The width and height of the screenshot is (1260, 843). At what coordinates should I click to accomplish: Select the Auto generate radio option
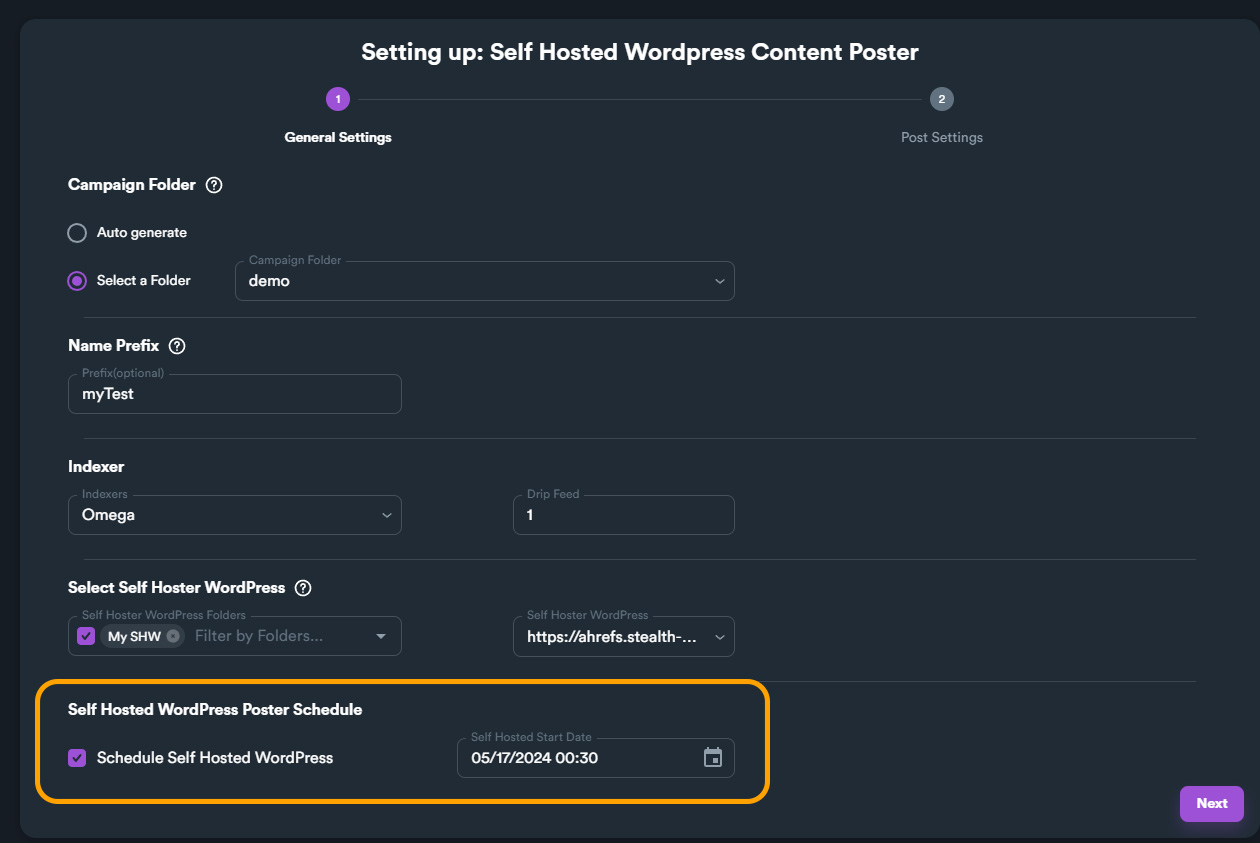click(77, 233)
